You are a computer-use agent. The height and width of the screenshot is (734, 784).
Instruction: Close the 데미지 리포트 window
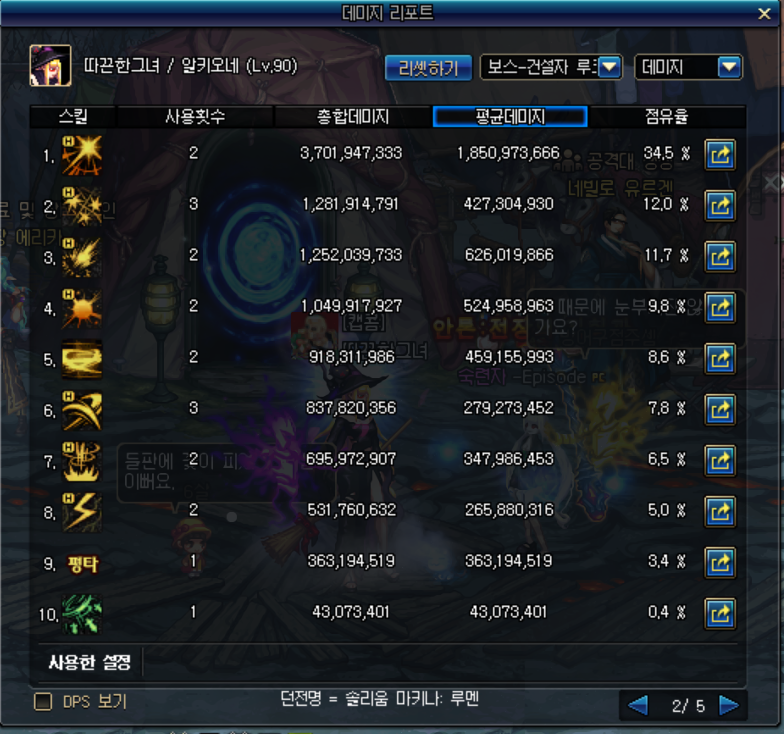click(x=764, y=14)
